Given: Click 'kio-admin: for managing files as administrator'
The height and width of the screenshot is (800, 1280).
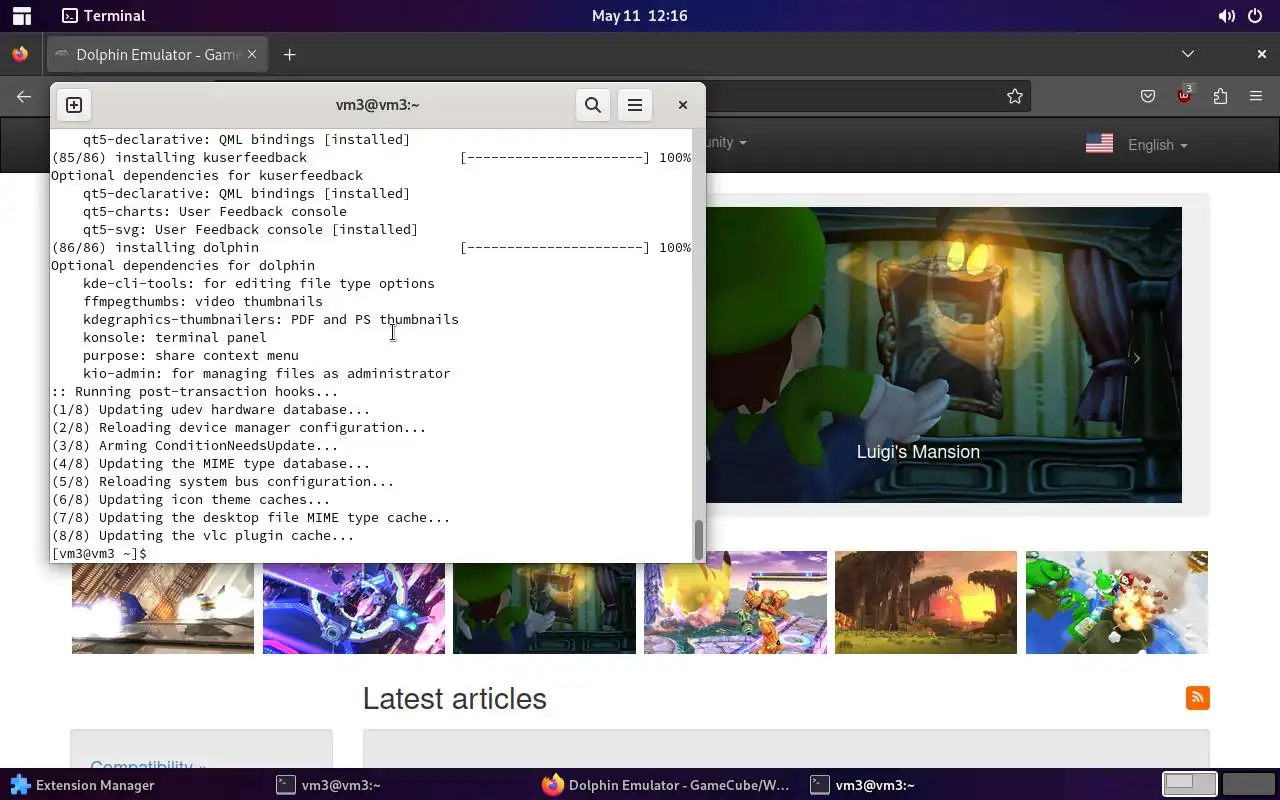Looking at the screenshot, I should tap(267, 373).
